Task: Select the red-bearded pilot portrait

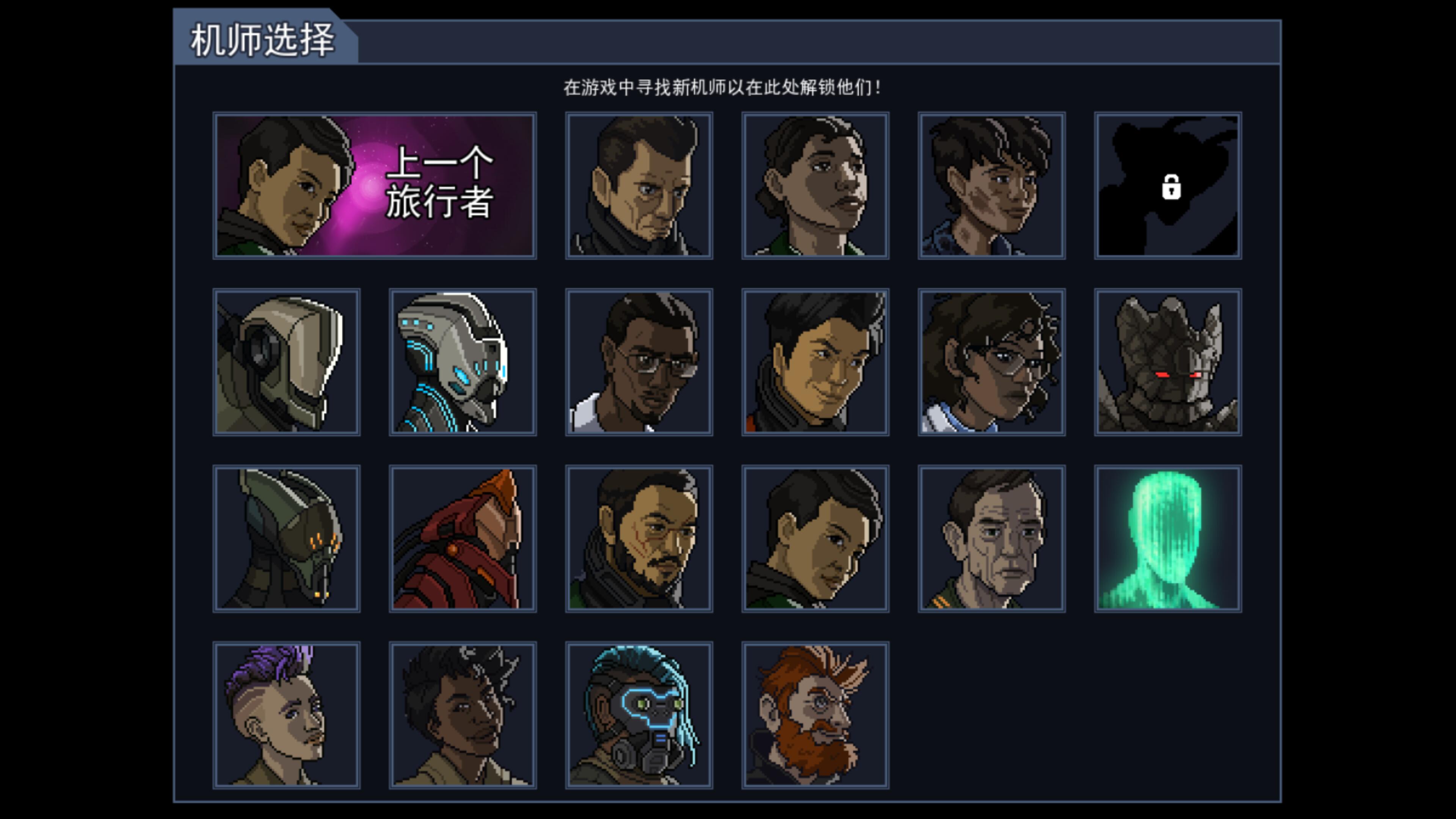Action: pyautogui.click(x=815, y=715)
